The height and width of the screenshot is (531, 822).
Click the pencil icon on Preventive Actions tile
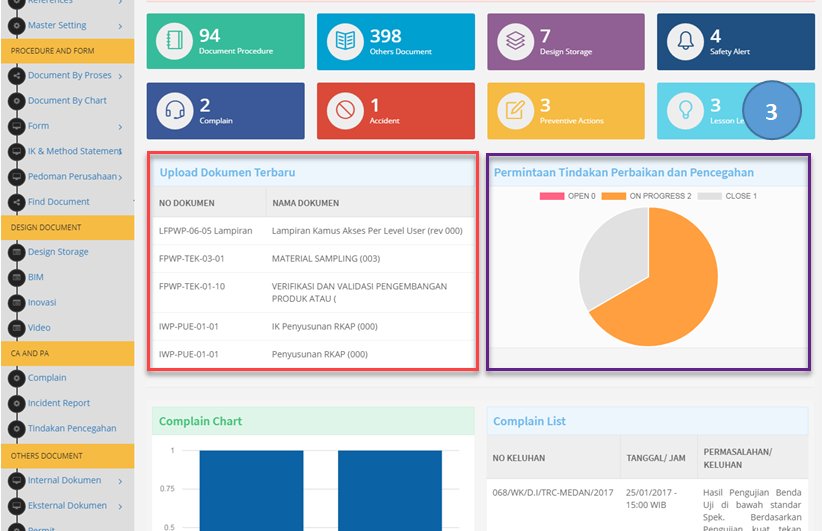pyautogui.click(x=515, y=111)
